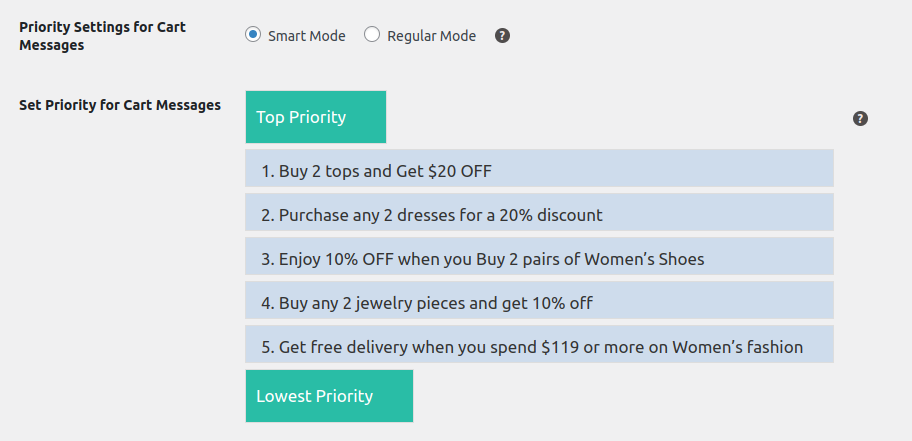Click help icon right of priority list
912x441 pixels.
point(860,119)
